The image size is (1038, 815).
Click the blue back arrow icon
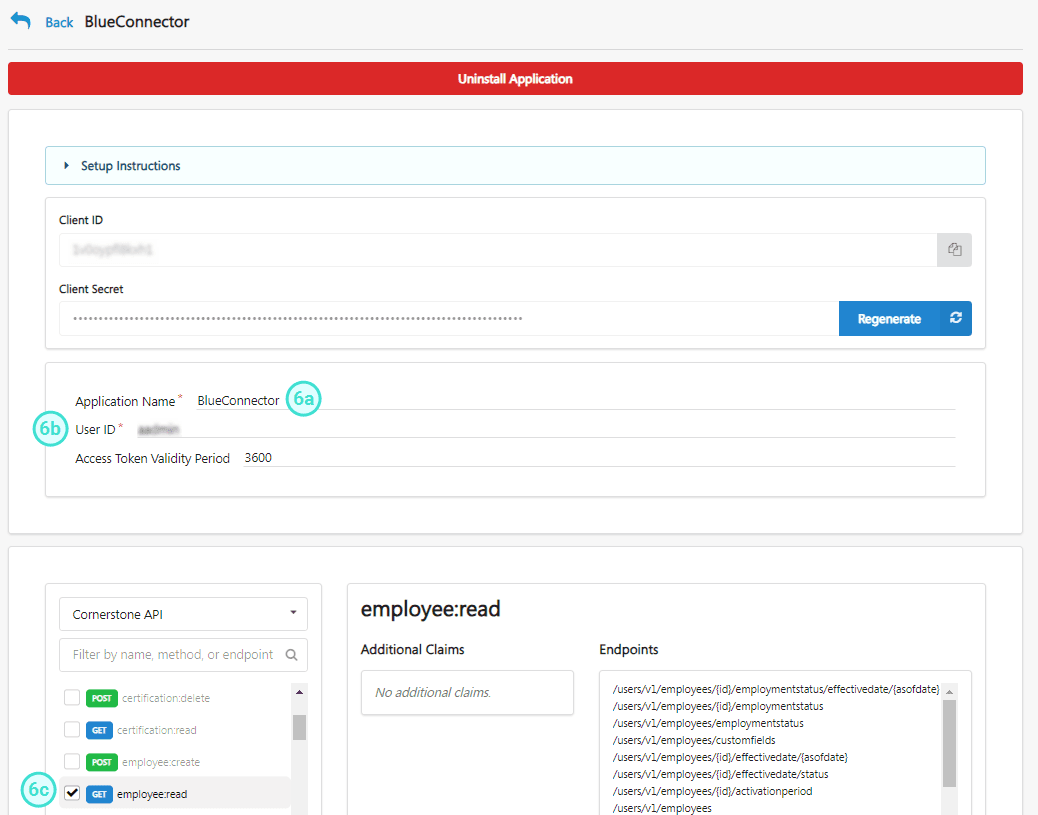coord(21,21)
